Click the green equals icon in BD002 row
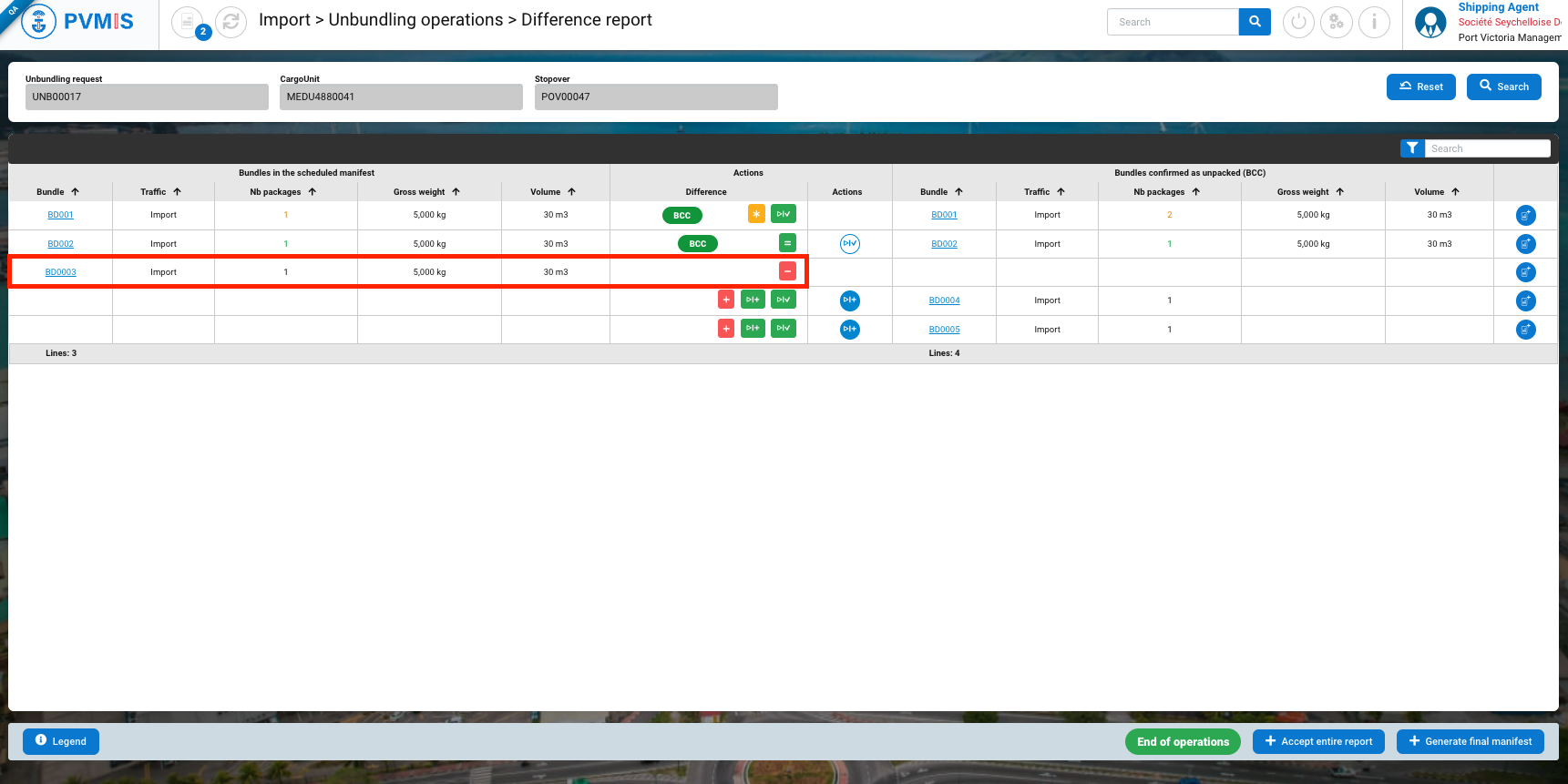Screen dimensions: 1568x784 pyautogui.click(x=787, y=243)
